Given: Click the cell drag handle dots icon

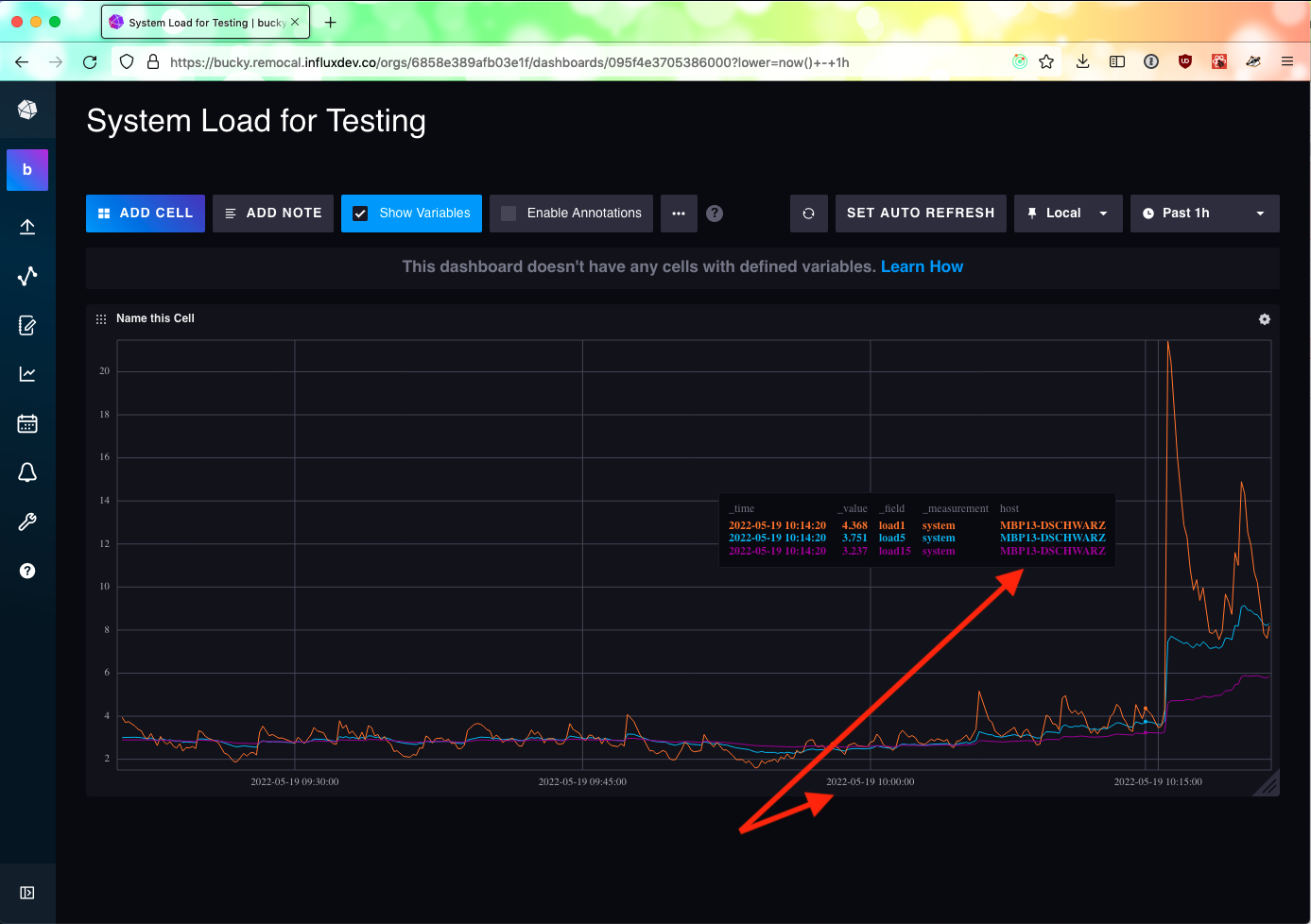Looking at the screenshot, I should click(101, 319).
